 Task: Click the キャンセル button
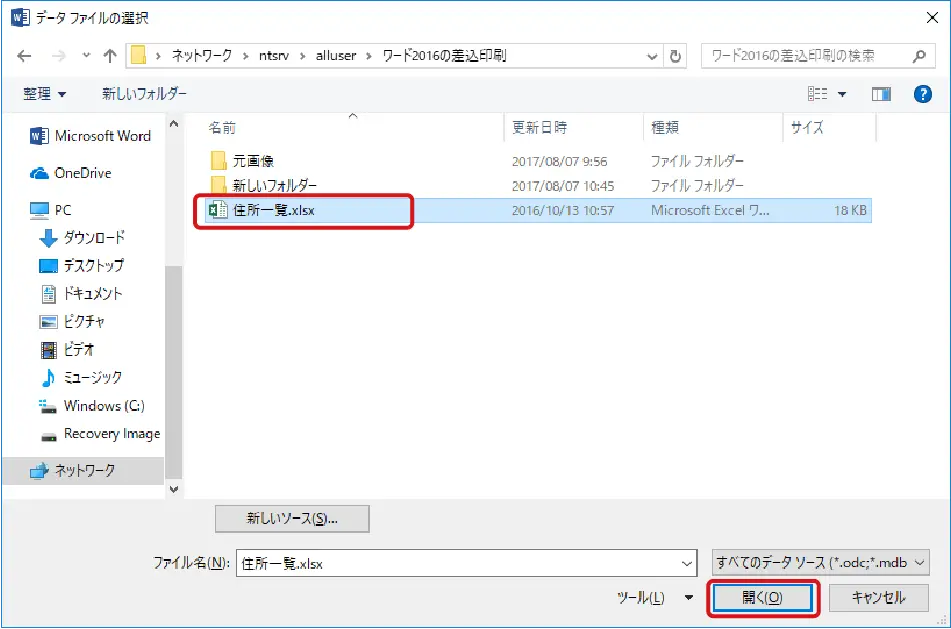[878, 598]
